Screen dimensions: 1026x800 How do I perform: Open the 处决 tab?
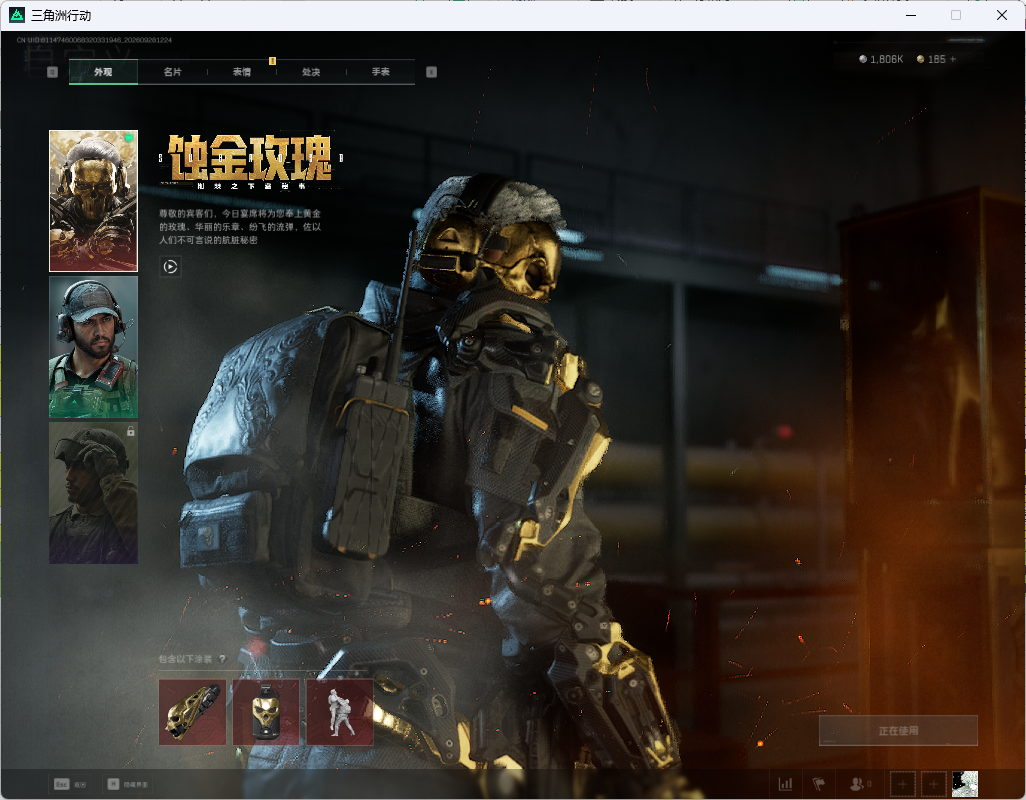coord(311,72)
